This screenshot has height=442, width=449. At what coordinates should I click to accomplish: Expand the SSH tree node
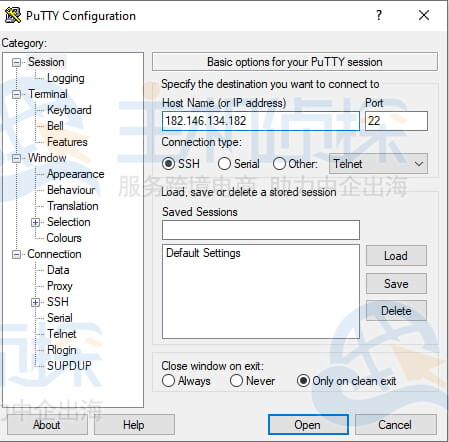coord(35,302)
